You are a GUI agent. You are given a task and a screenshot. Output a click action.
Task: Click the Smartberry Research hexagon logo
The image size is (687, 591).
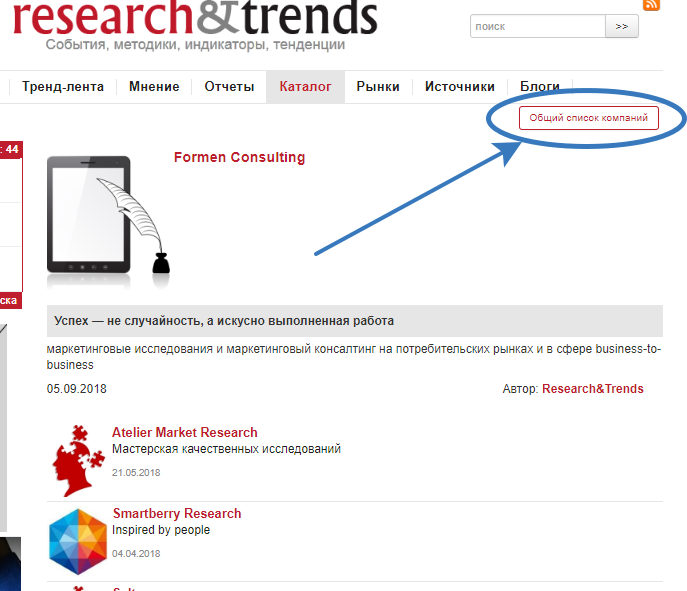[x=78, y=540]
